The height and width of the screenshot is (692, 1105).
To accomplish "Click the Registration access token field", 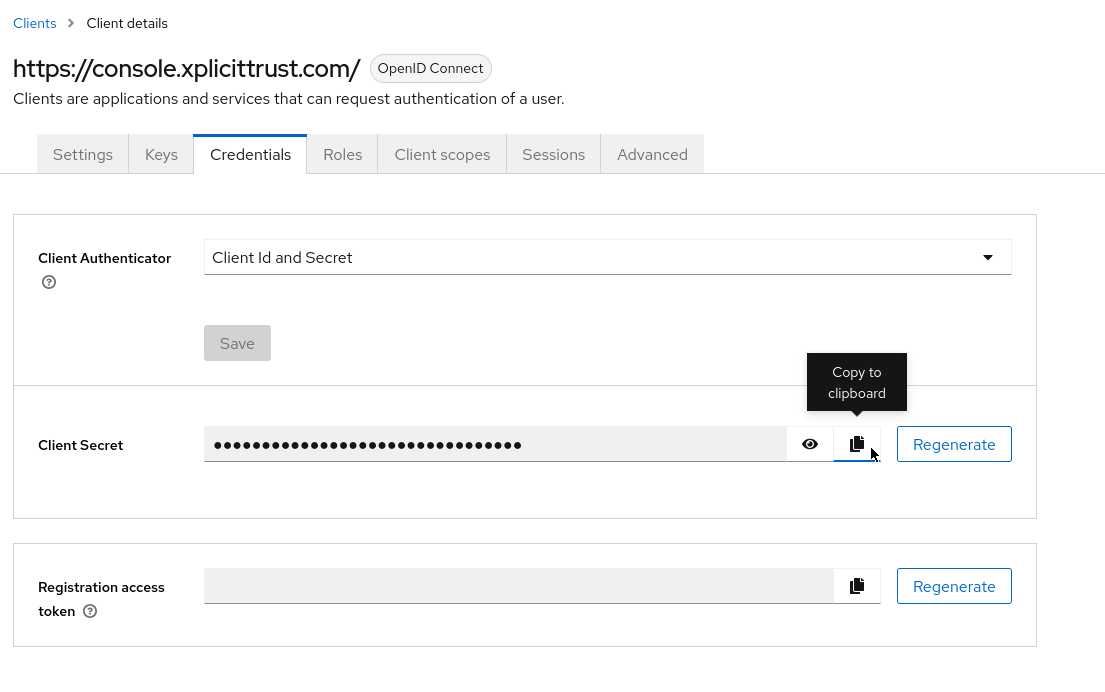I will pyautogui.click(x=519, y=586).
